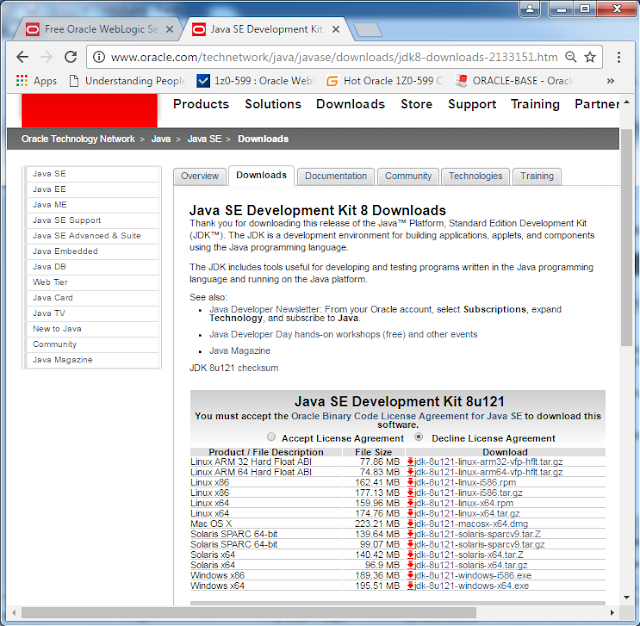640x626 pixels.
Task: Click the browser forward arrow
Action: 47,57
